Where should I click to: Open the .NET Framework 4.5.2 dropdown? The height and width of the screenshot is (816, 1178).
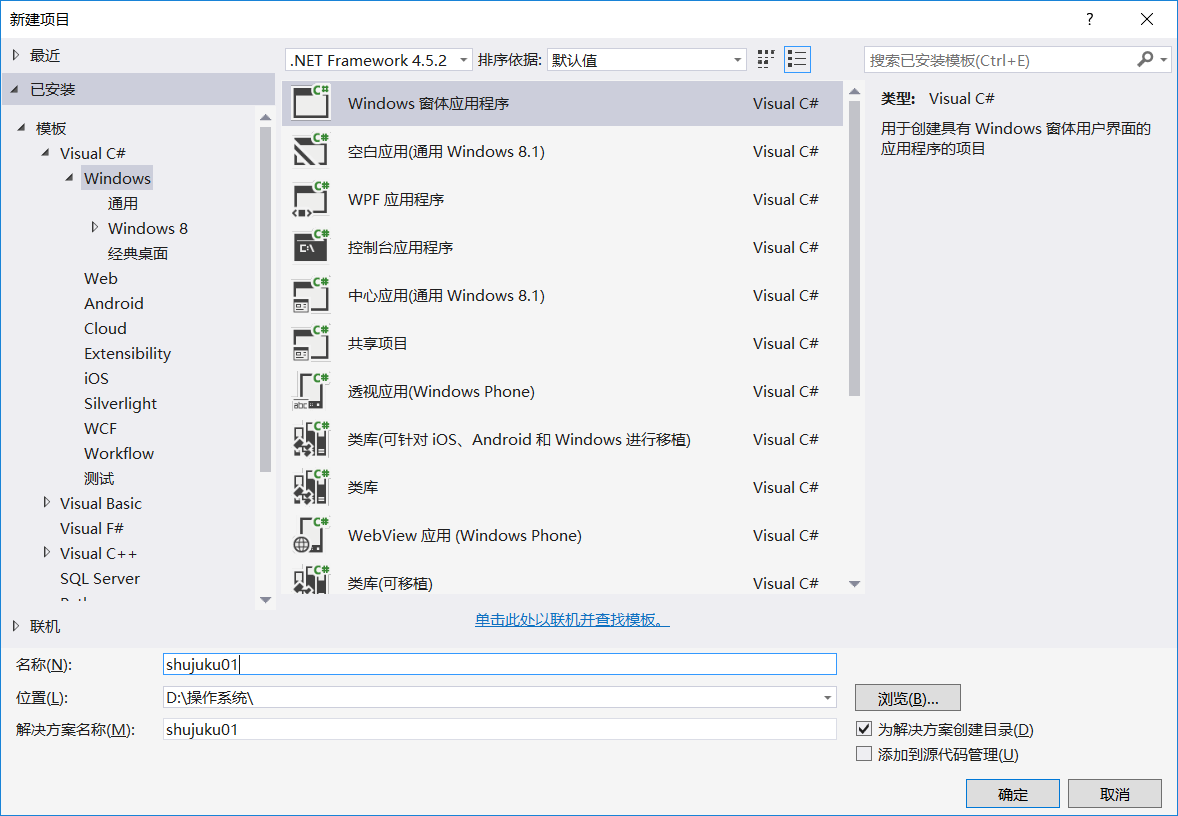379,60
